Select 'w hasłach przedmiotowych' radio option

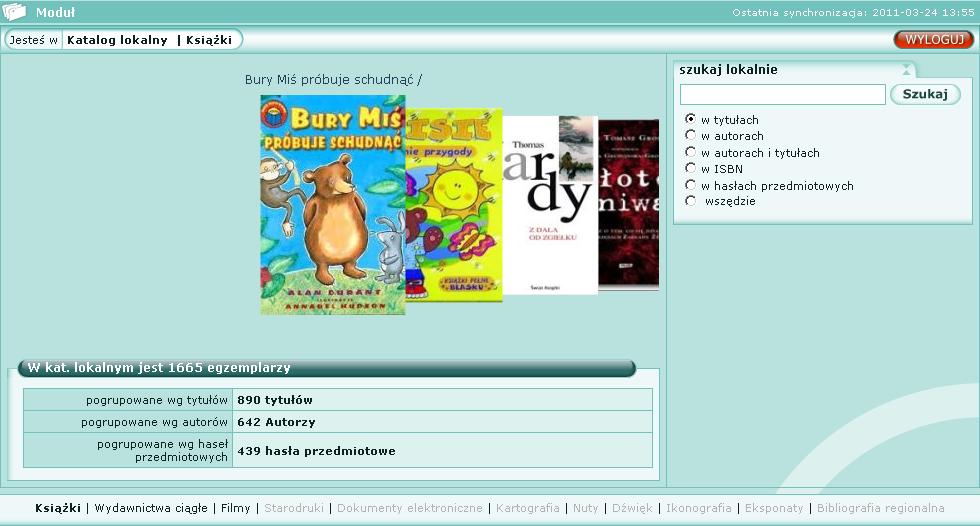click(x=691, y=185)
